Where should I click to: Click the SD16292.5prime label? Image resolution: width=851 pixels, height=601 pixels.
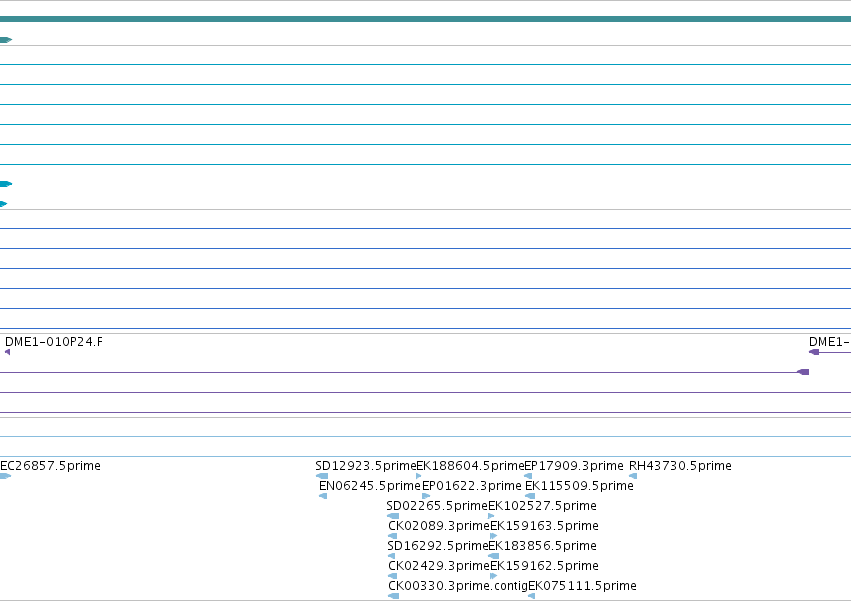click(x=437, y=546)
